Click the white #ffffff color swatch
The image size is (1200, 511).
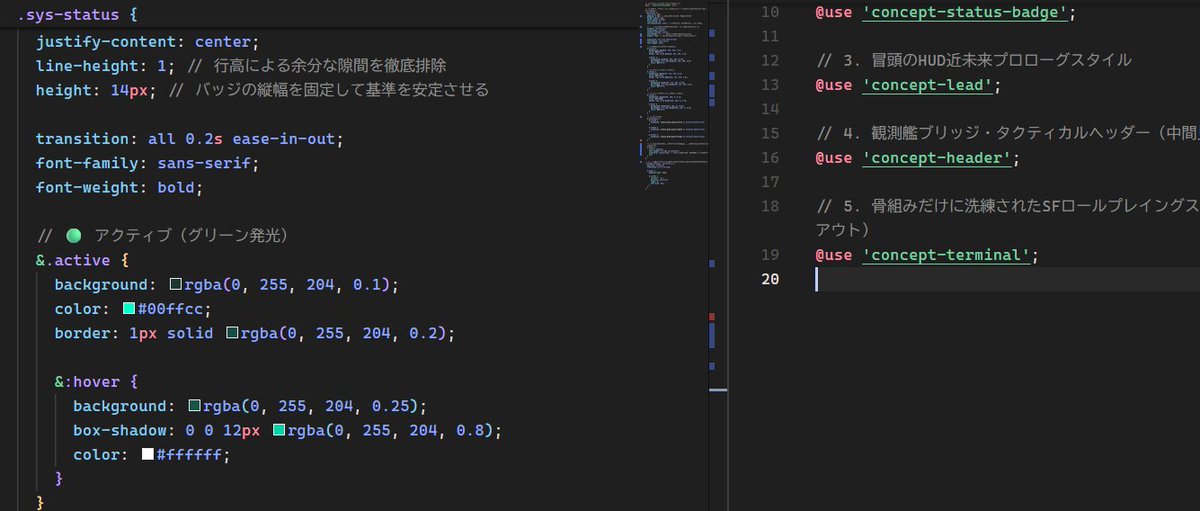pyautogui.click(x=147, y=454)
